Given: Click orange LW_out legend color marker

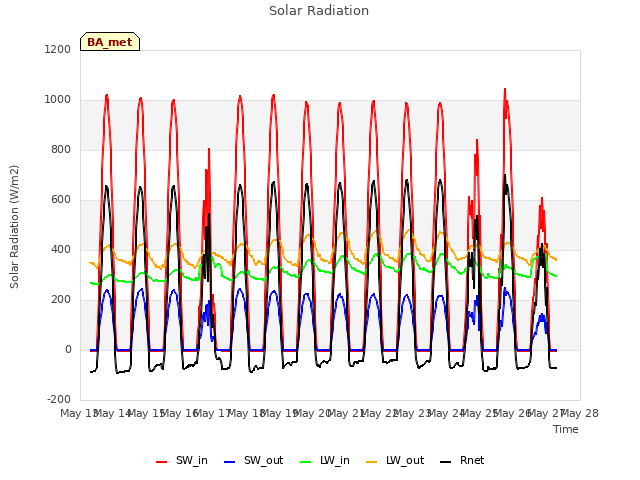Looking at the screenshot, I should (x=371, y=462).
